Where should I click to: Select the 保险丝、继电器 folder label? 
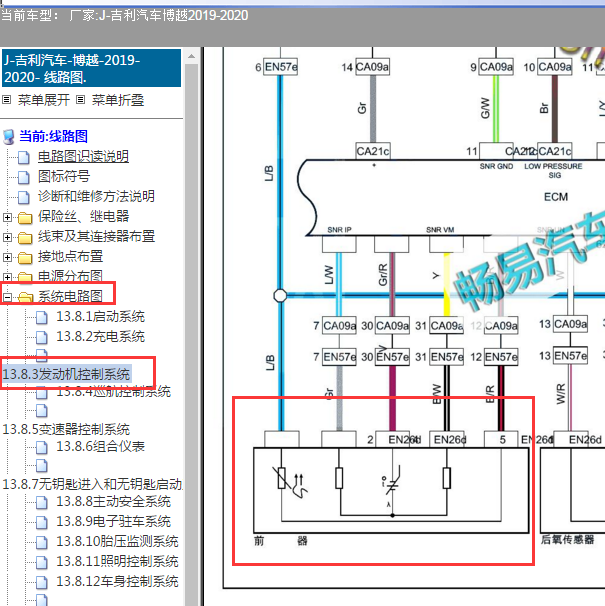click(83, 216)
